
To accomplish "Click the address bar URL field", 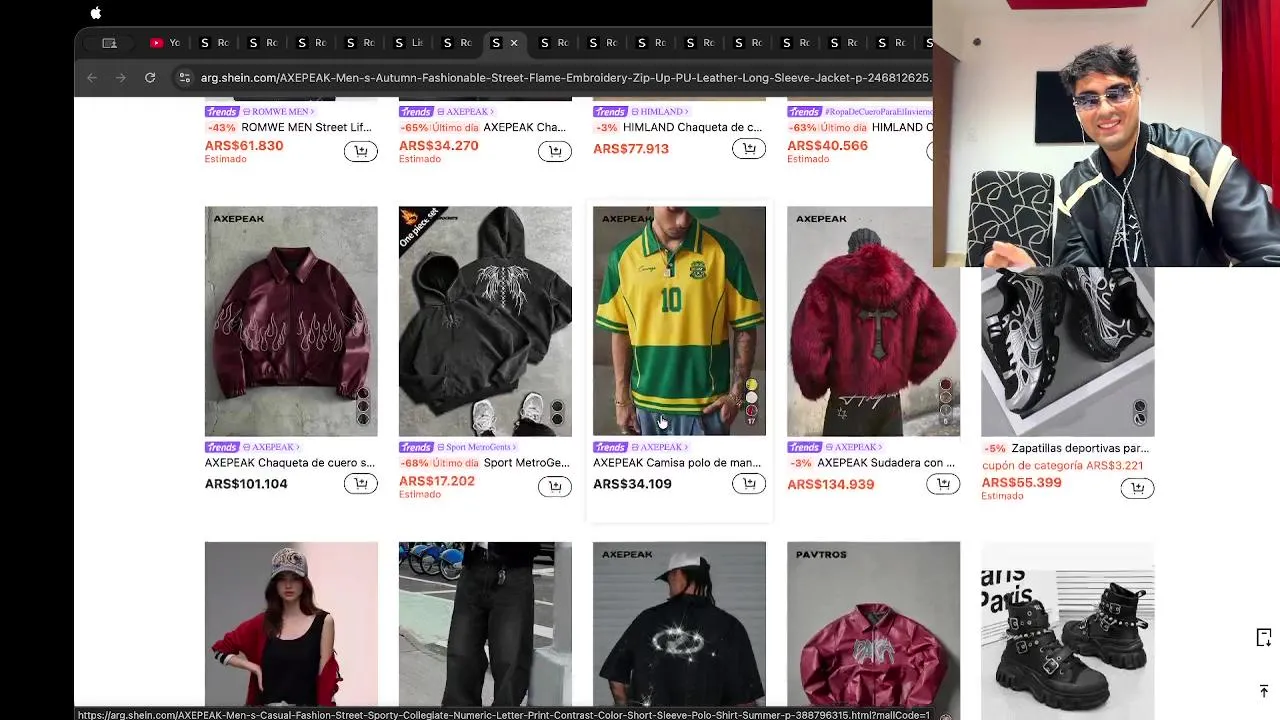I will (565, 77).
